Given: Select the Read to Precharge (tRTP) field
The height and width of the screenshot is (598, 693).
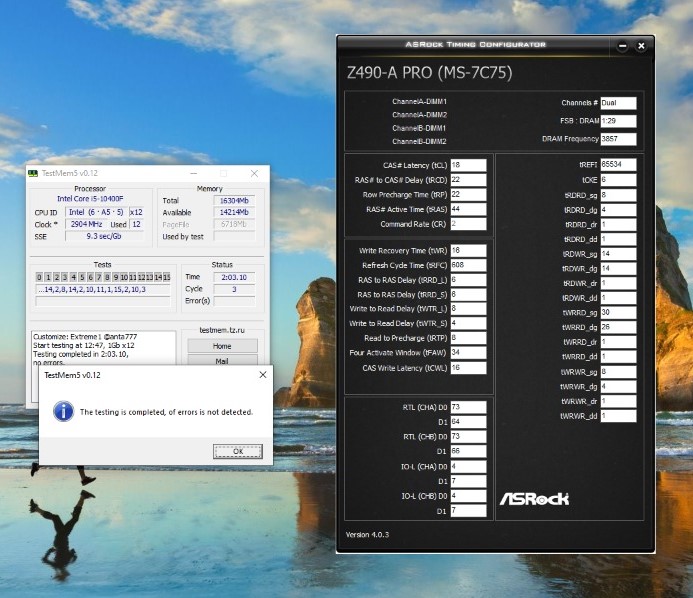Looking at the screenshot, I should tap(468, 338).
